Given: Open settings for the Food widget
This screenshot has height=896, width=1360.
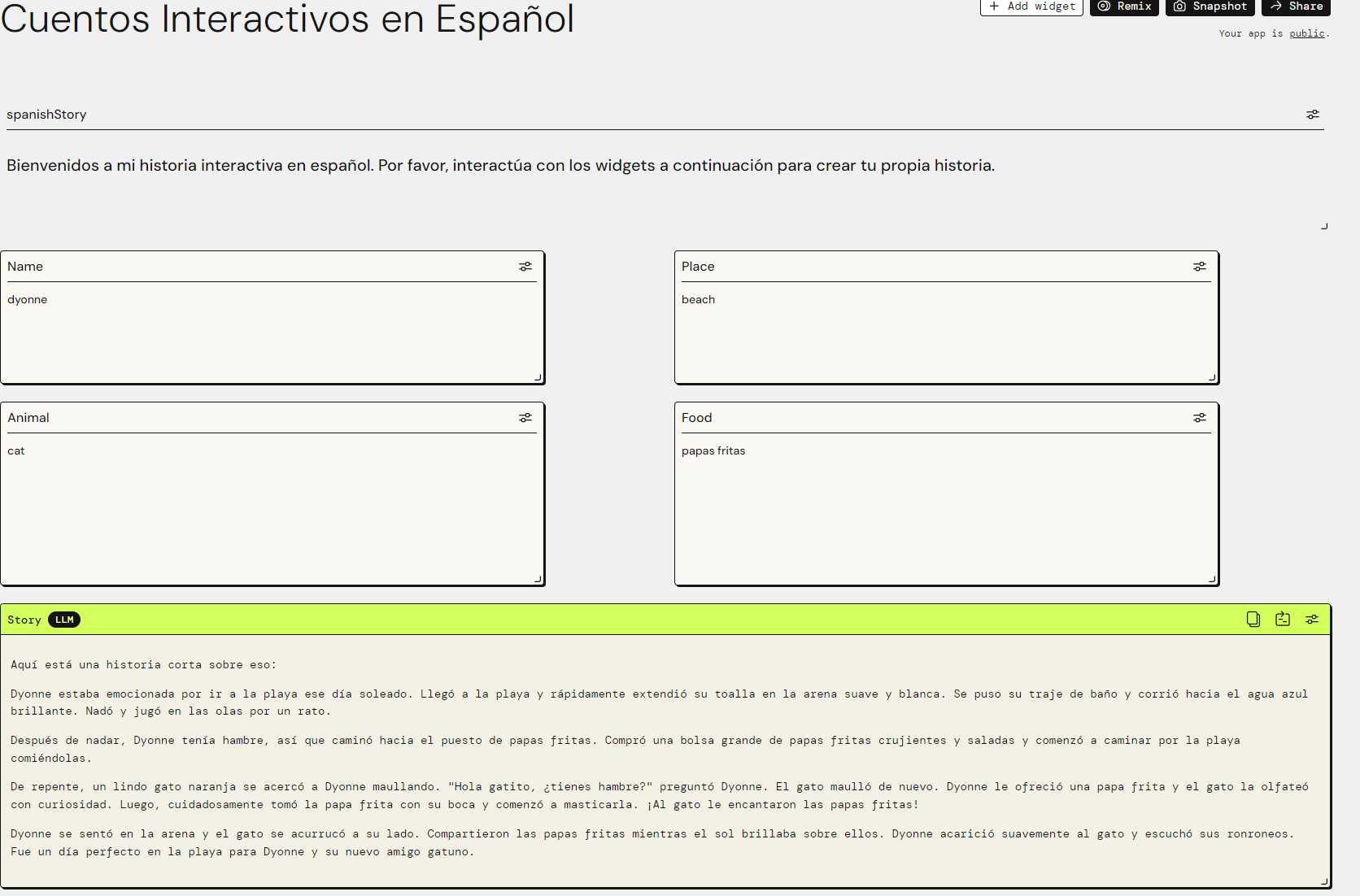Looking at the screenshot, I should (1199, 417).
